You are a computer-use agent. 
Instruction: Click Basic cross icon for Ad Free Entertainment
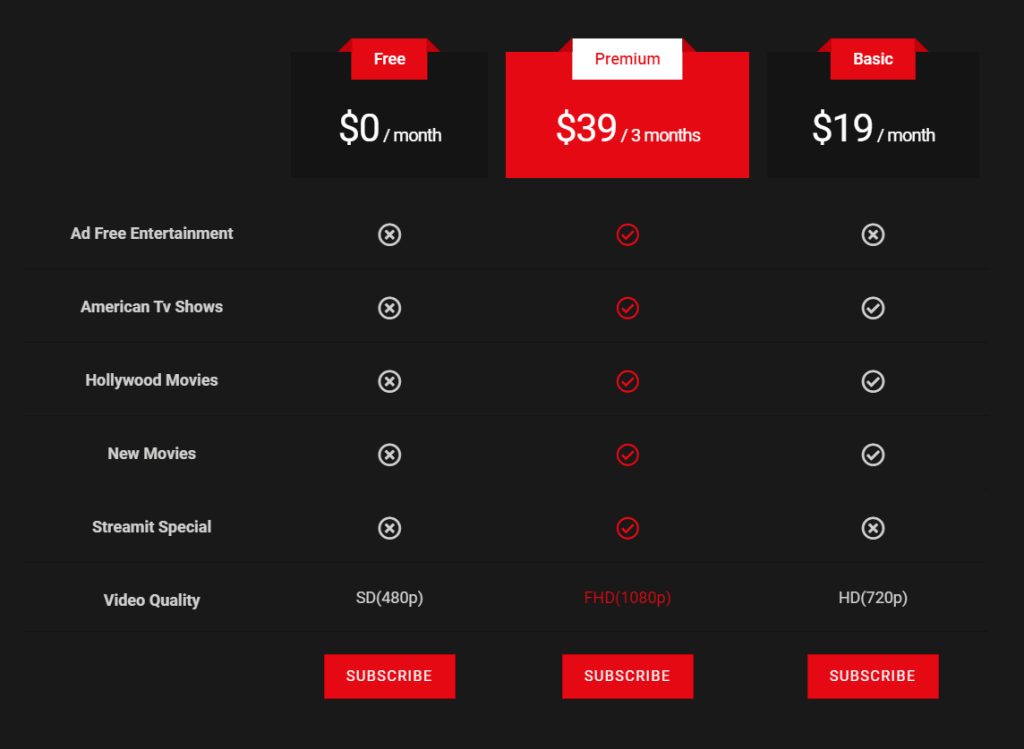tap(873, 235)
